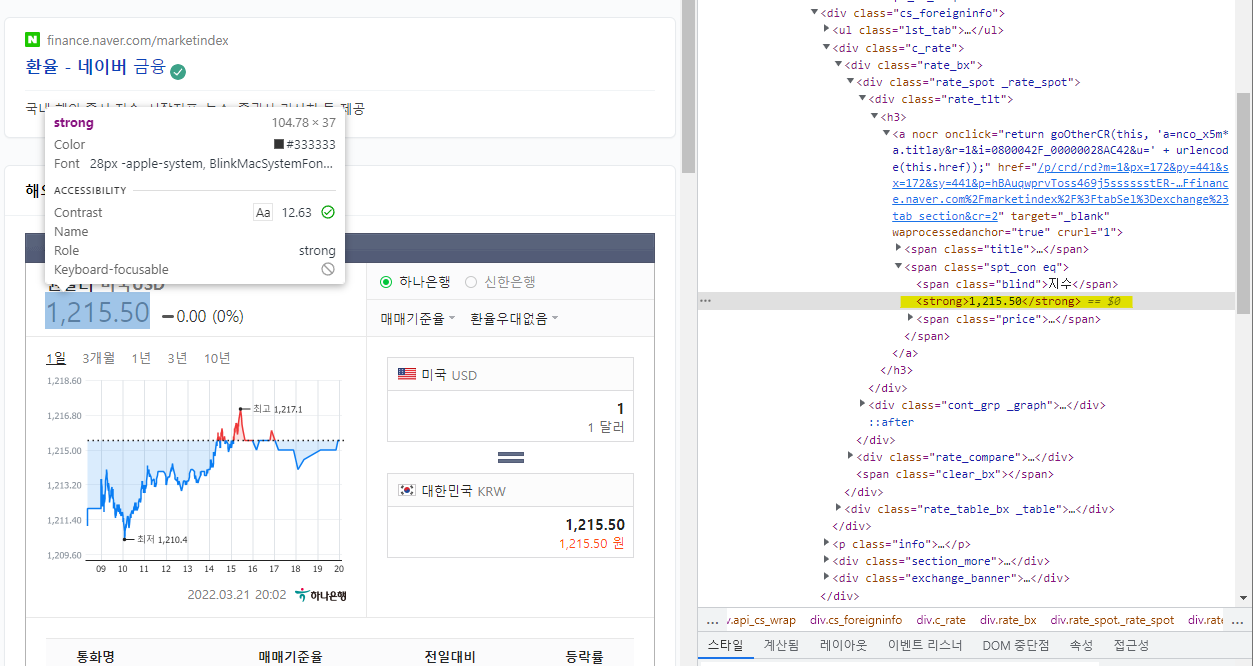Click the South Korea flag icon

pos(407,490)
